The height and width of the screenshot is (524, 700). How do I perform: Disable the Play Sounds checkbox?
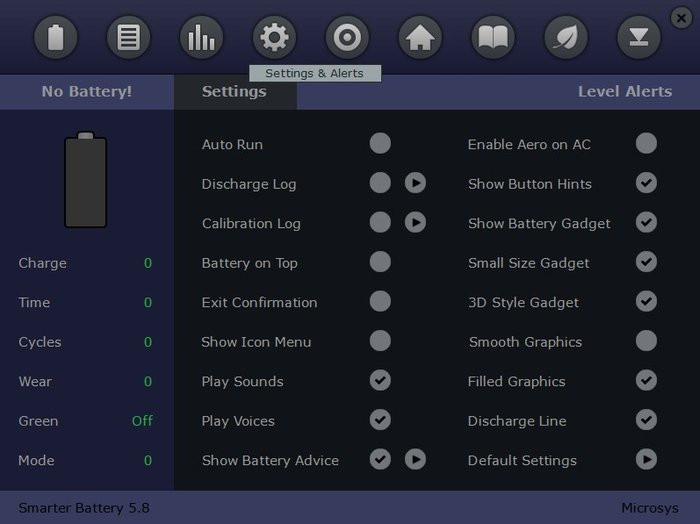(x=380, y=381)
